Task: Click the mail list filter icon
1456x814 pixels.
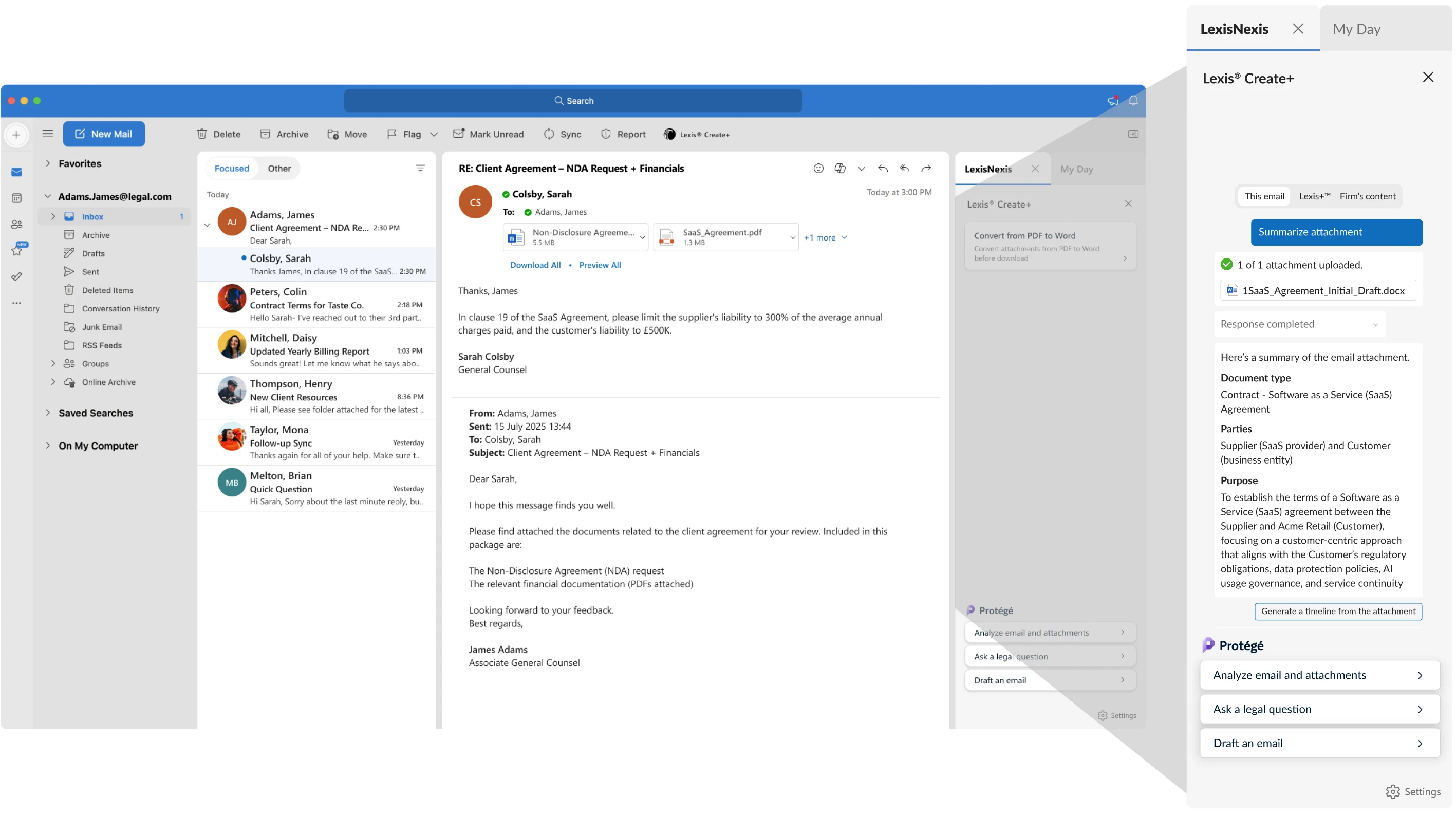Action: [x=420, y=168]
